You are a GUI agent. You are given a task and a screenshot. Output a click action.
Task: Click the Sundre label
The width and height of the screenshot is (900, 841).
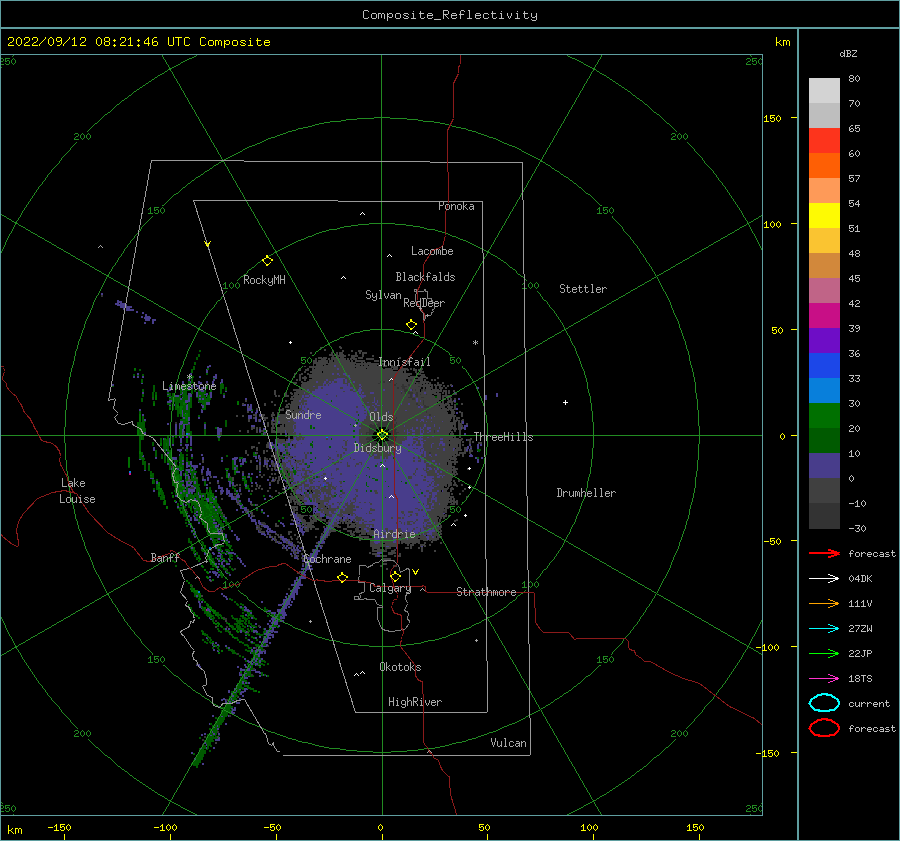click(303, 415)
